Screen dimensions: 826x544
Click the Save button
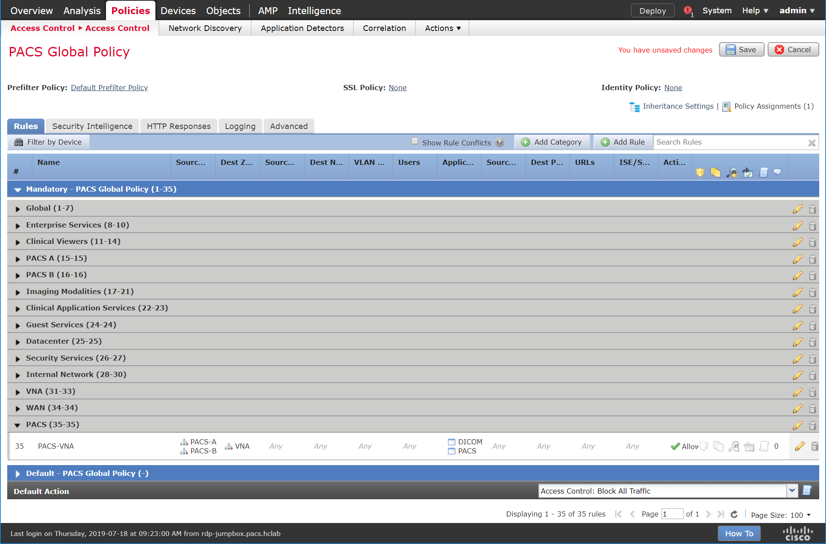click(741, 49)
